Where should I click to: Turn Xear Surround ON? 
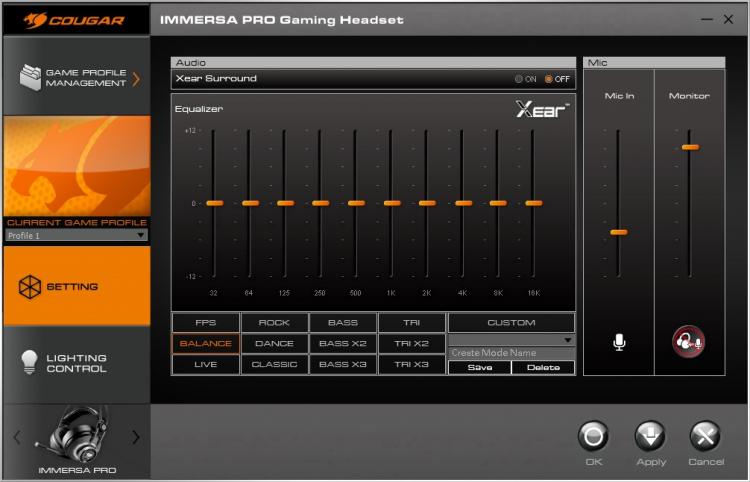pyautogui.click(x=518, y=79)
